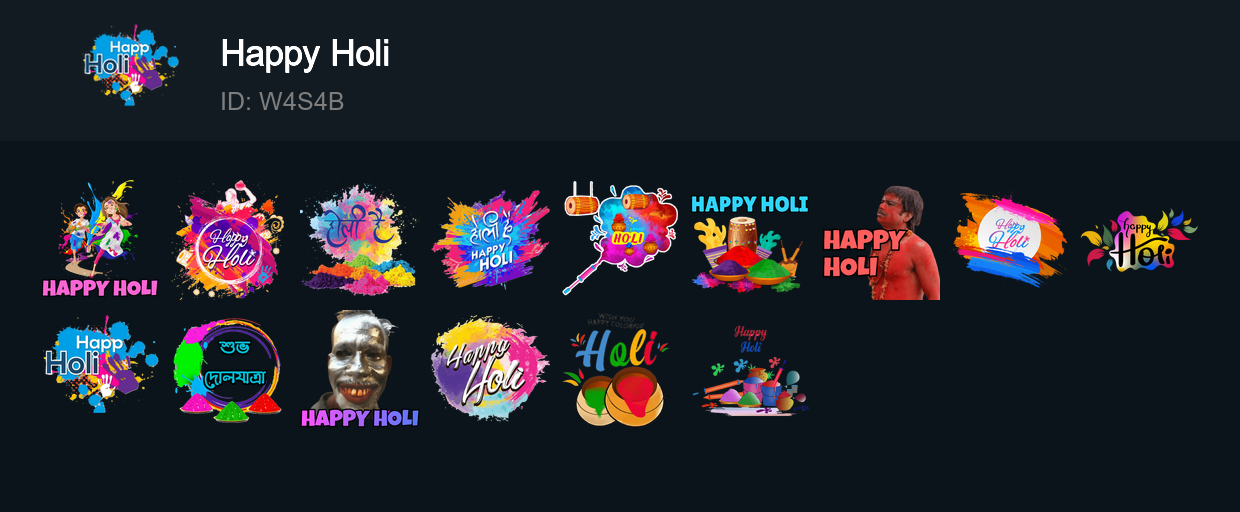Pick the small color pots and pichkari sticker

pyautogui.click(x=750, y=370)
